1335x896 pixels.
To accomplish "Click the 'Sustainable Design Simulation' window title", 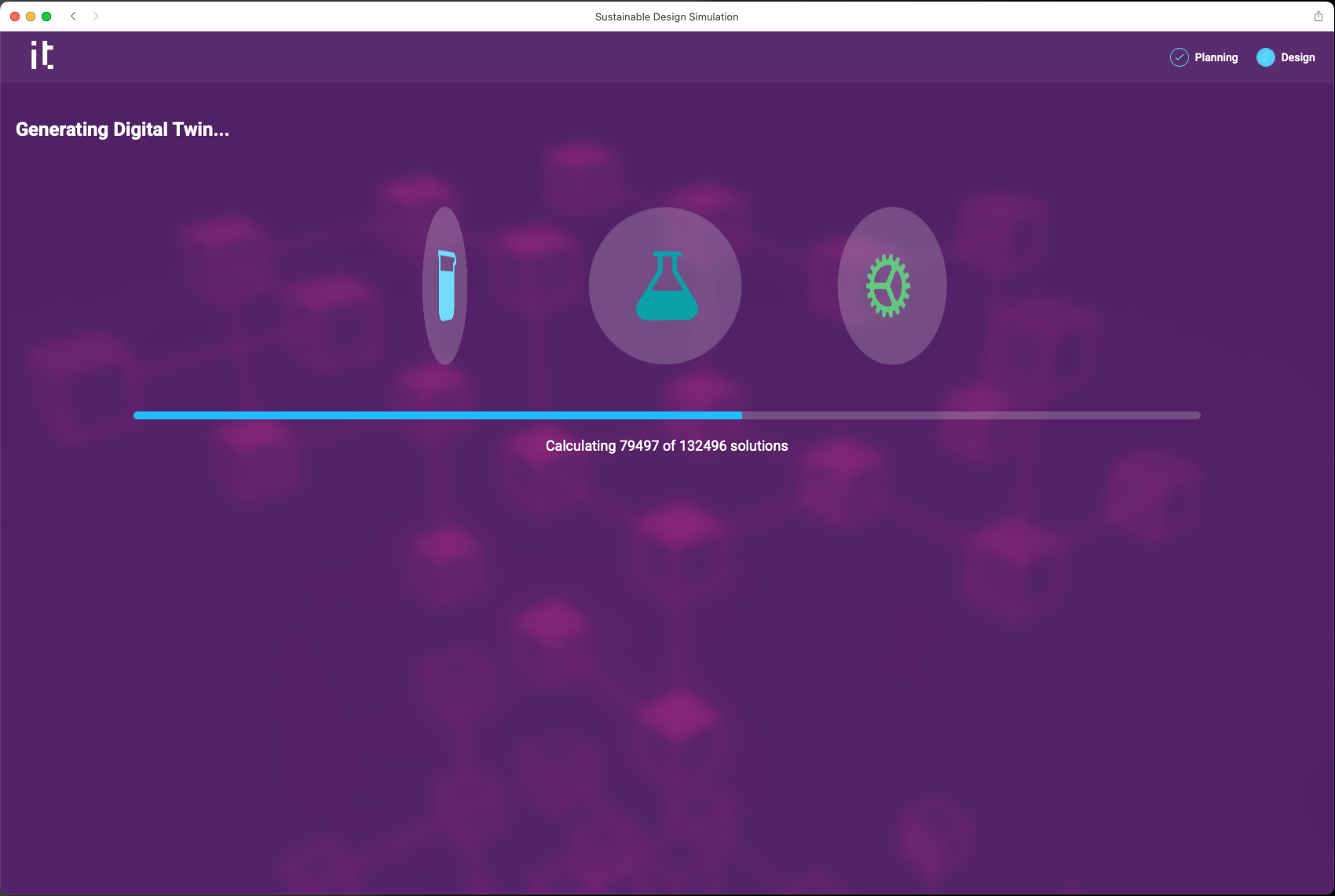I will (x=666, y=16).
